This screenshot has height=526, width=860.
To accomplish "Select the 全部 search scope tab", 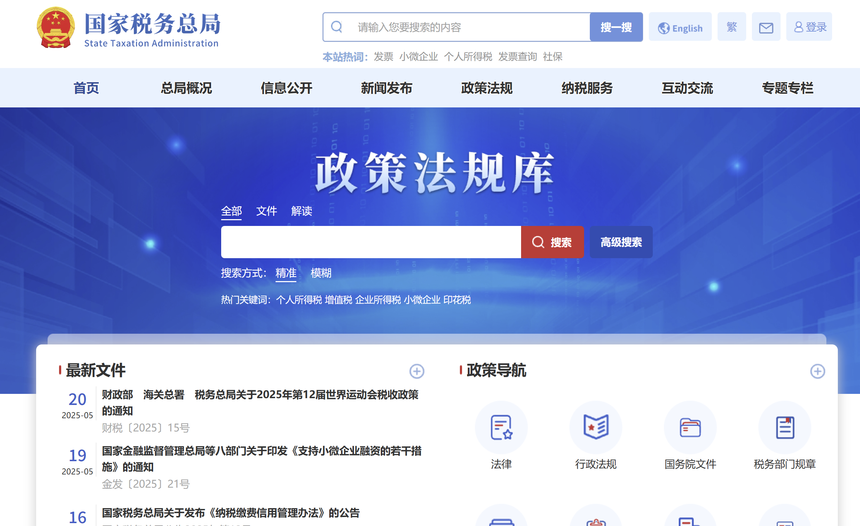I will point(231,211).
